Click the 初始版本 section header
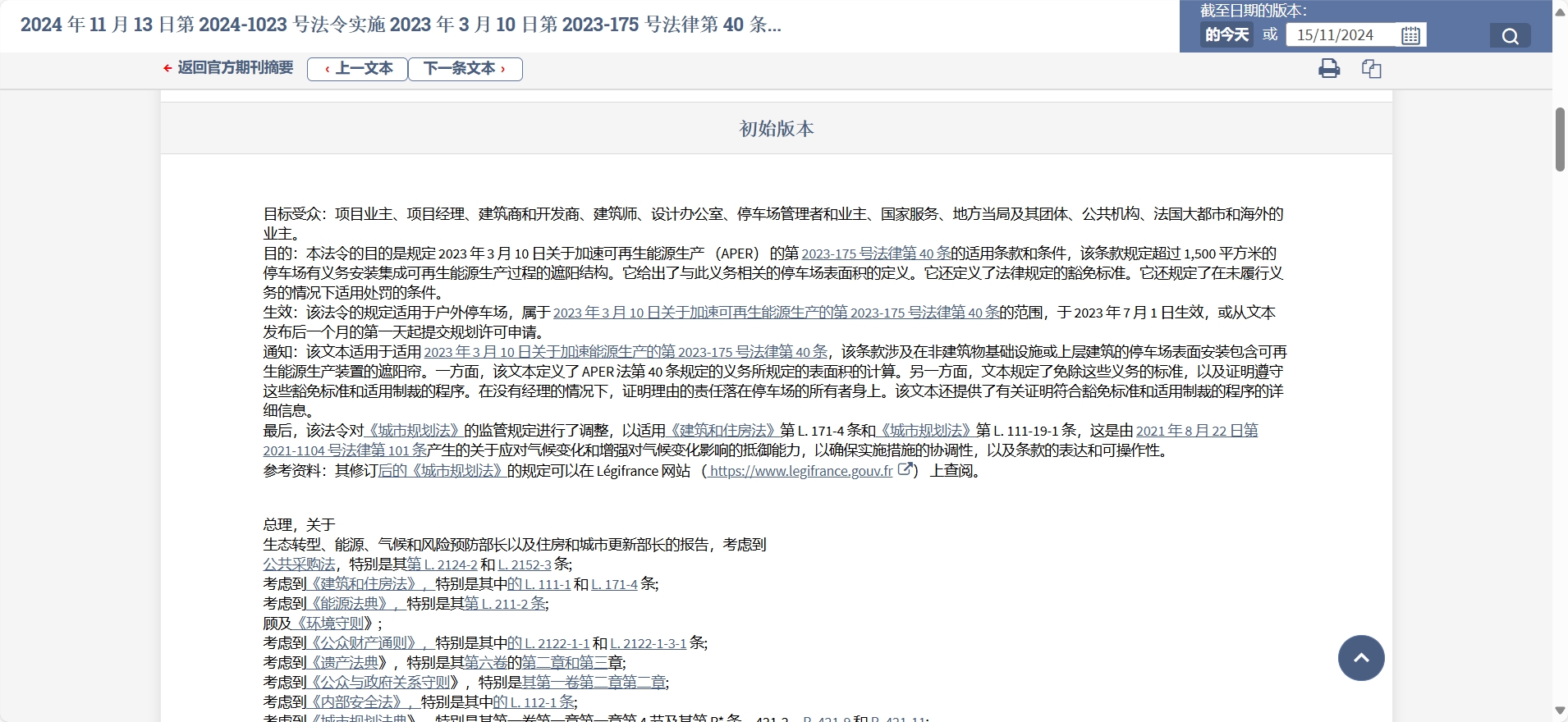 (777, 129)
